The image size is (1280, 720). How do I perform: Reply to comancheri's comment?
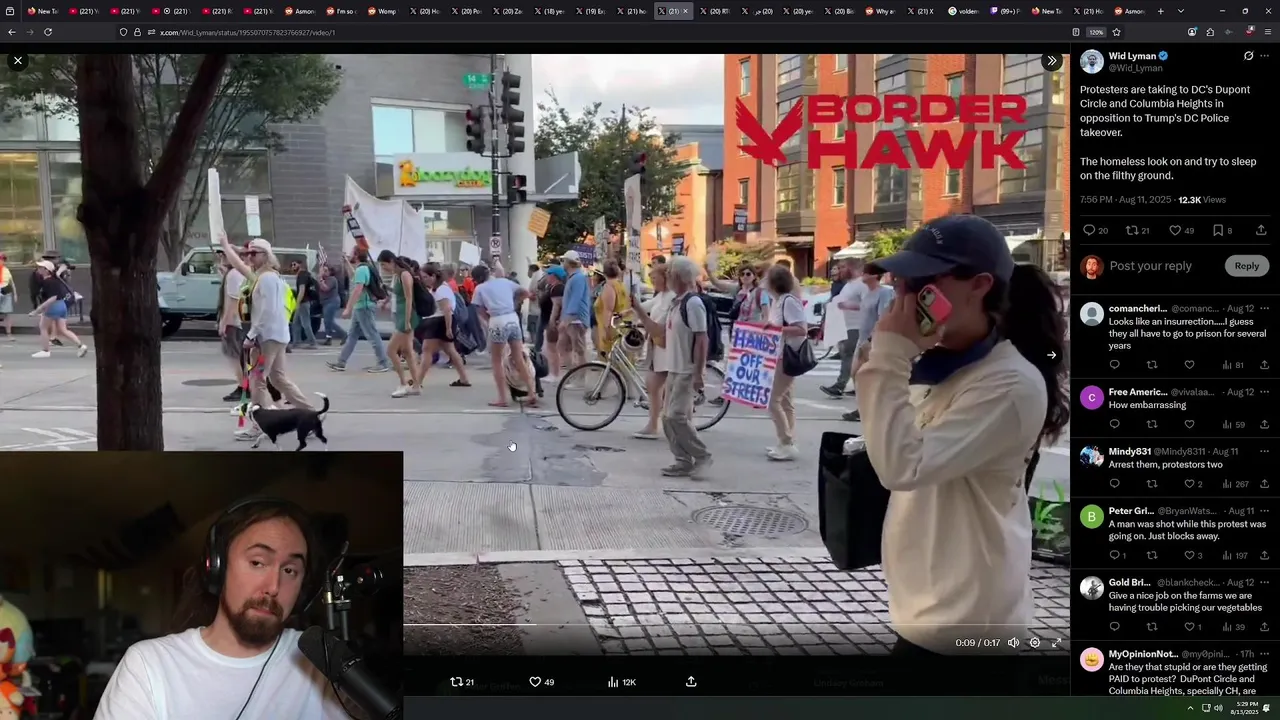point(1114,365)
